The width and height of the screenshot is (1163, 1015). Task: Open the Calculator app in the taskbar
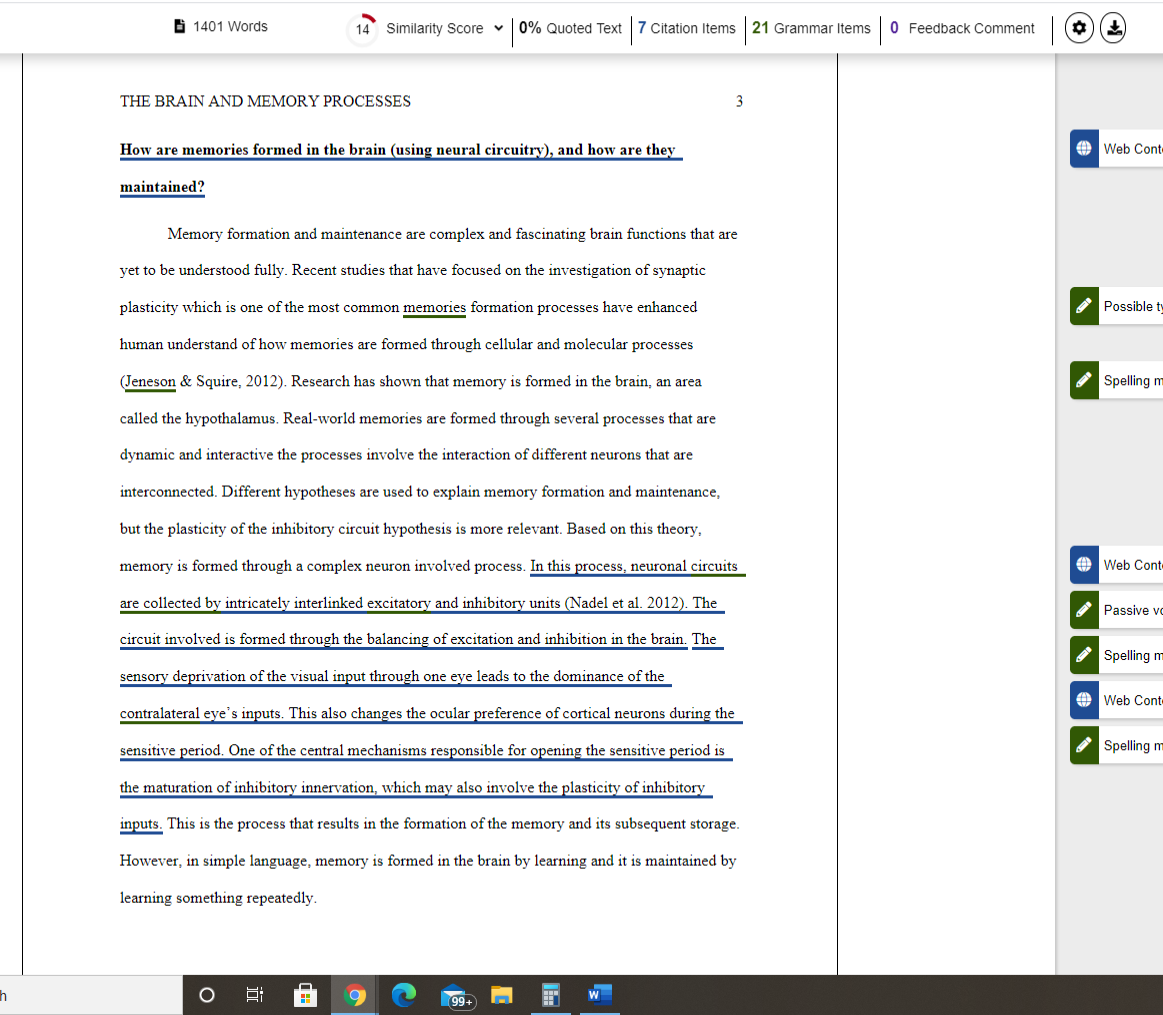coord(550,995)
